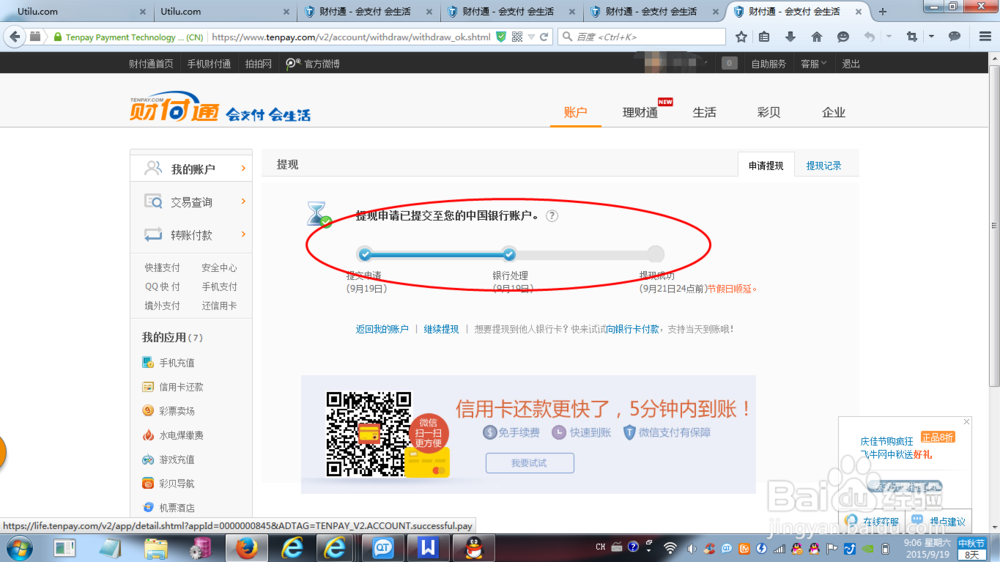Open the Word taskbar icon

click(x=427, y=549)
